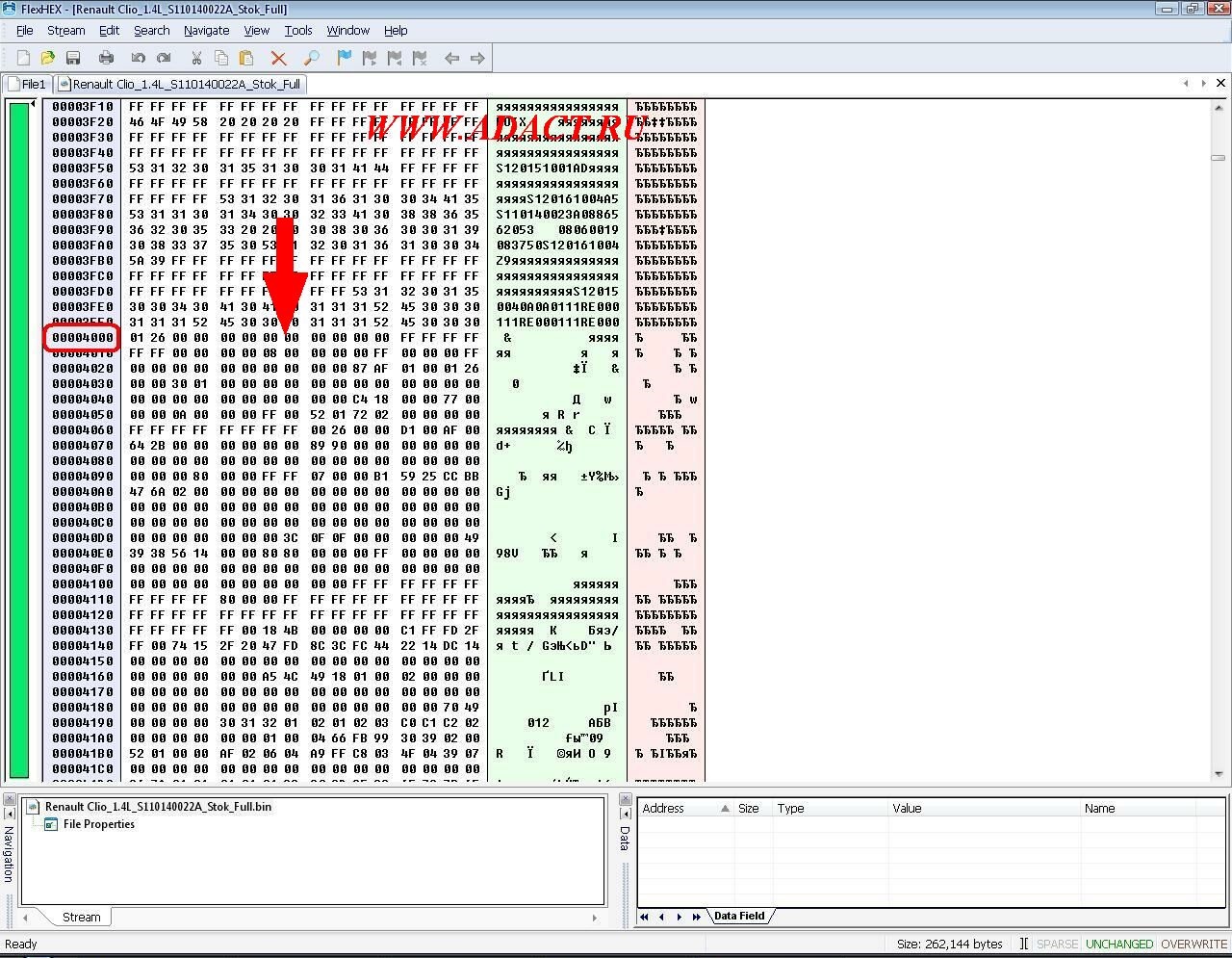The image size is (1232, 958).
Task: Jump to first Data Field tab arrow
Action: click(x=644, y=917)
